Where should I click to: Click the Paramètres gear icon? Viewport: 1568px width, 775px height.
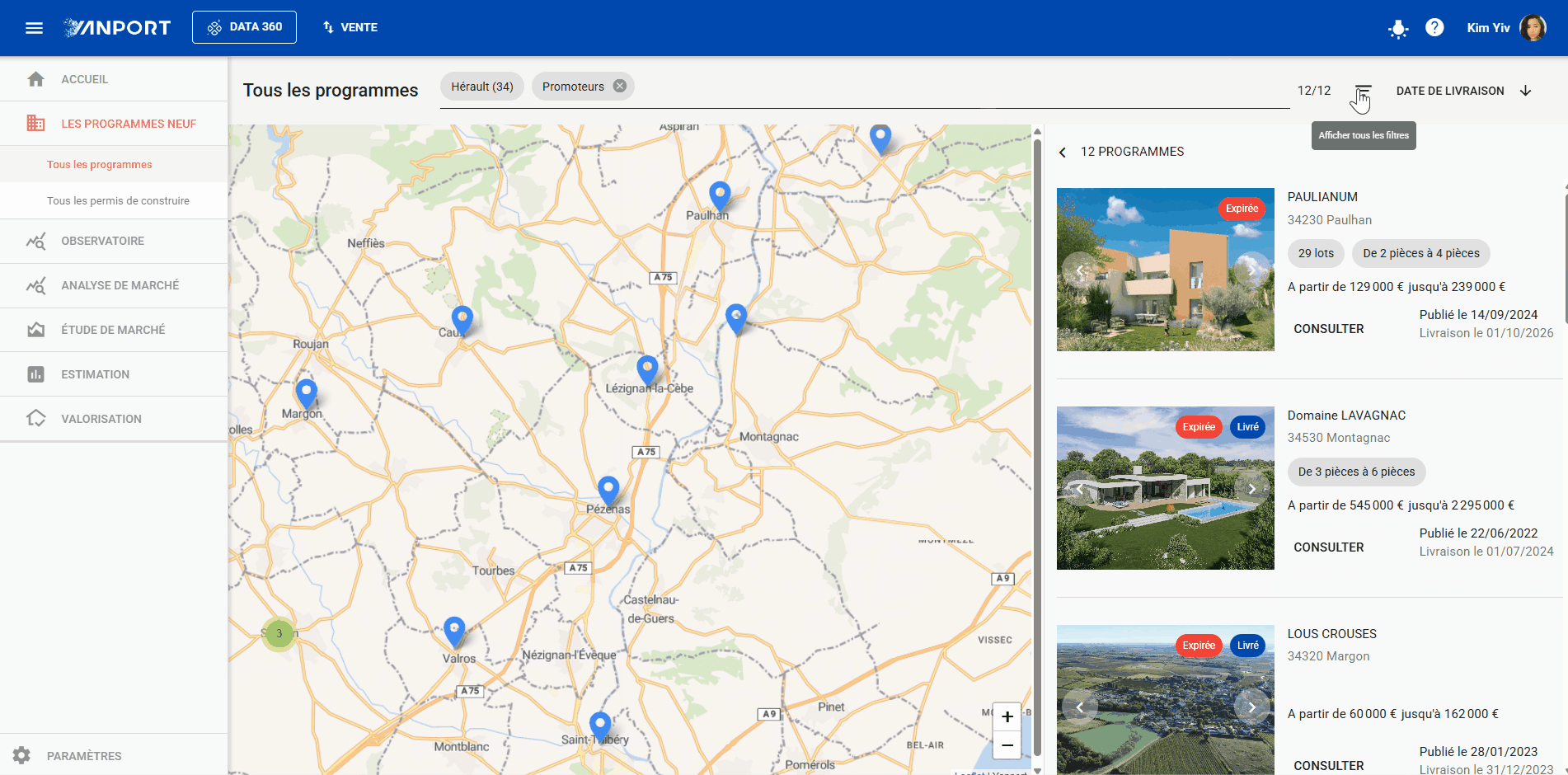21,755
